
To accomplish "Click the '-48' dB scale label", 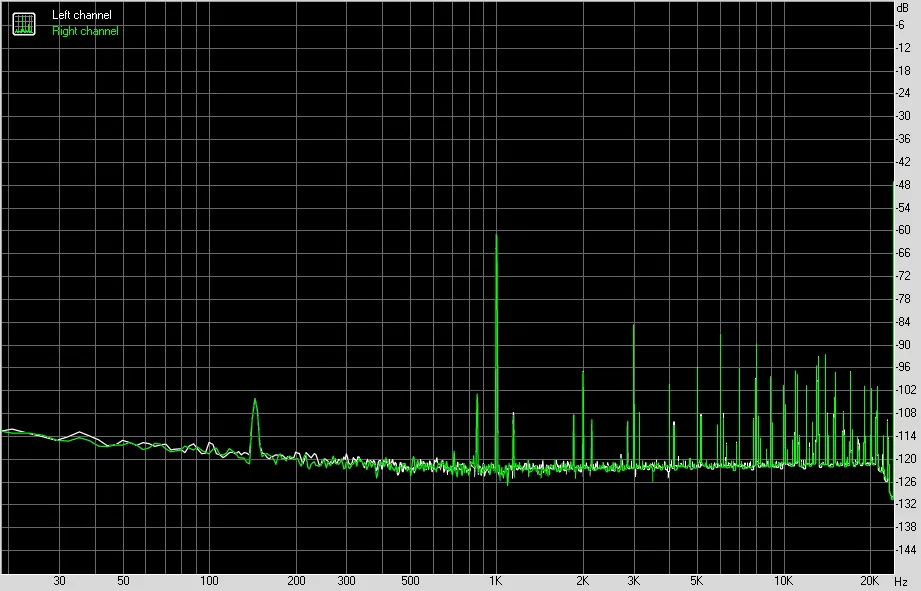I will pyautogui.click(x=903, y=184).
